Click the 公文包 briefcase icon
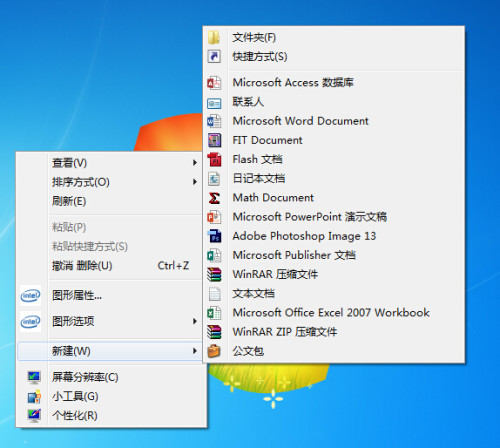This screenshot has width=500, height=448. (214, 351)
